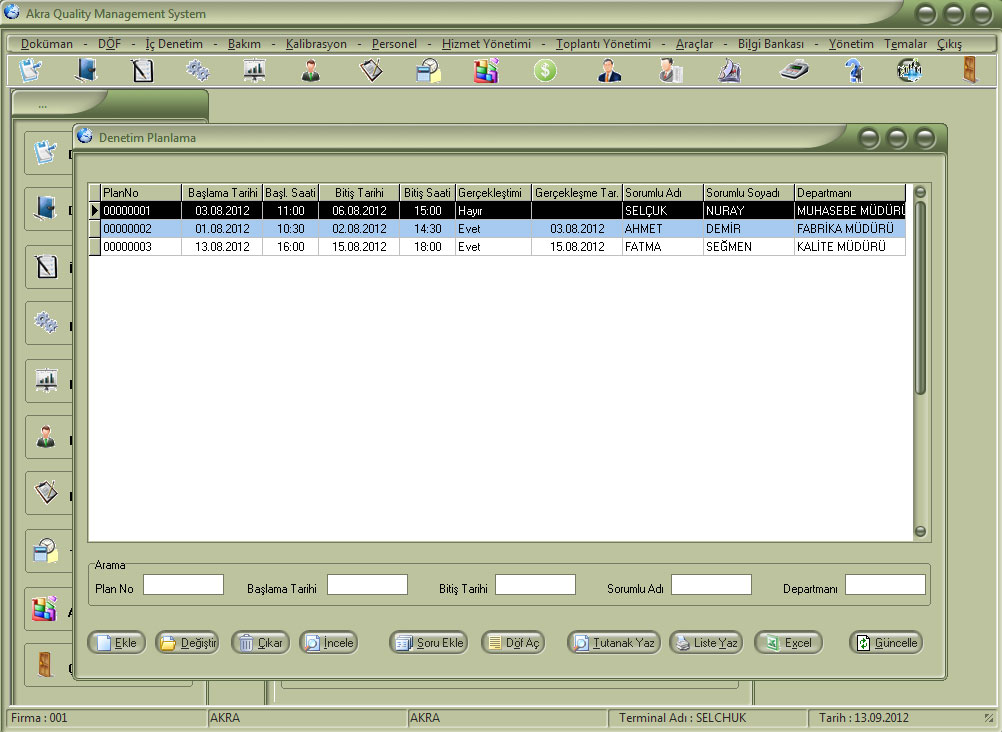The image size is (1002, 732).
Task: Click the notepad-and-pencil icon in the left sidebar
Action: click(46, 266)
